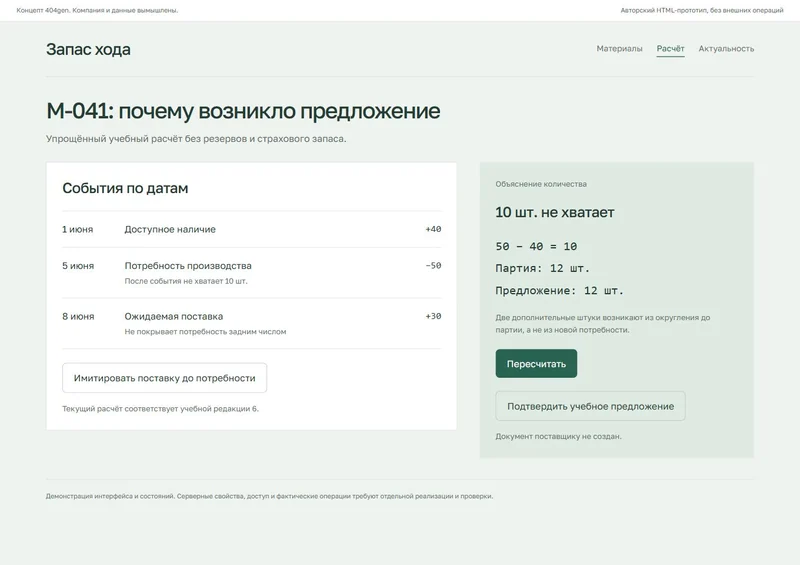The image size is (800, 565).
Task: Click the +40 quantity value
Action: 433,229
